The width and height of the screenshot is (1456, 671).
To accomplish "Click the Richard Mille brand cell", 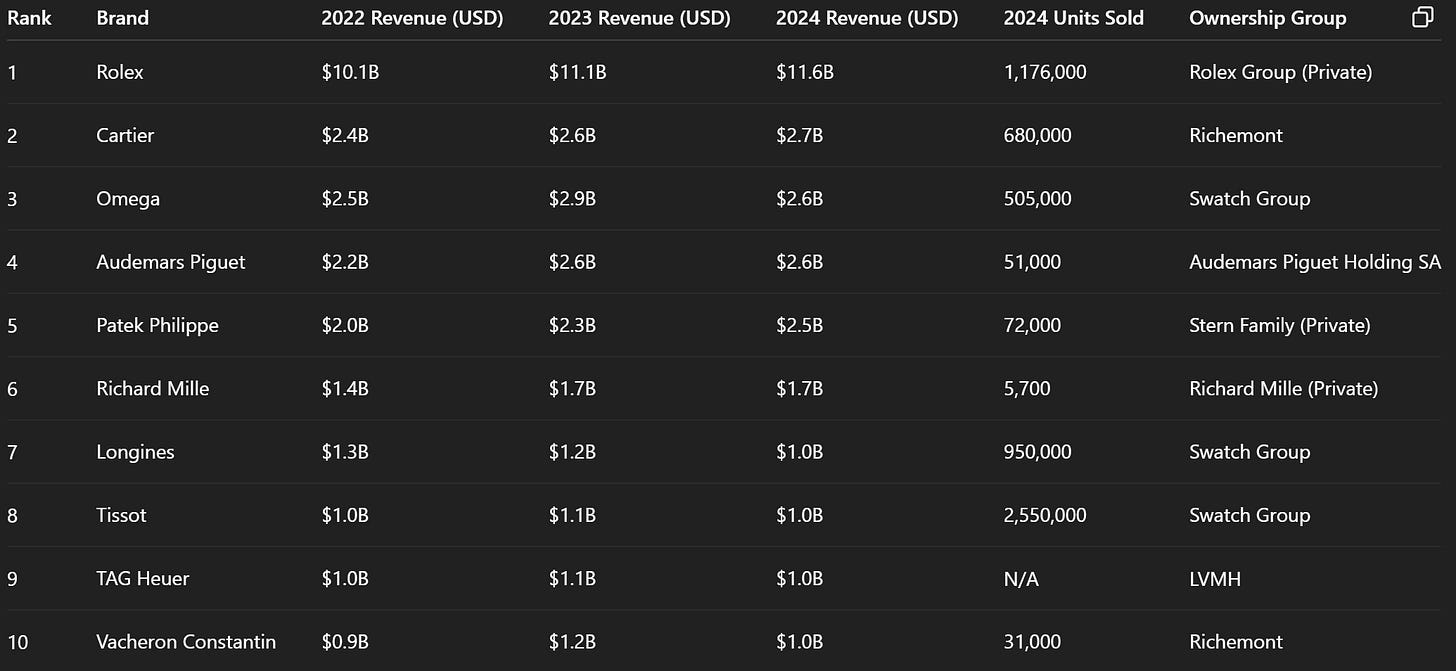I will point(153,388).
